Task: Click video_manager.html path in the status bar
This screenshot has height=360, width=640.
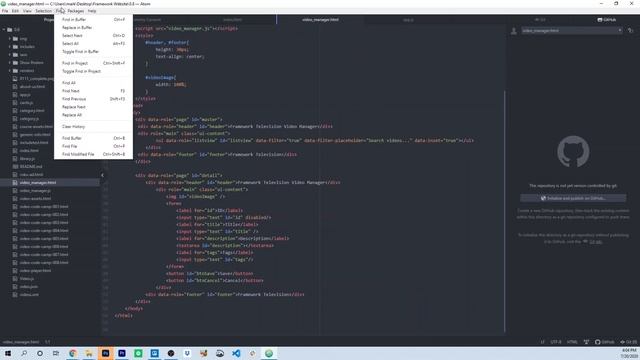Action: tap(21, 342)
